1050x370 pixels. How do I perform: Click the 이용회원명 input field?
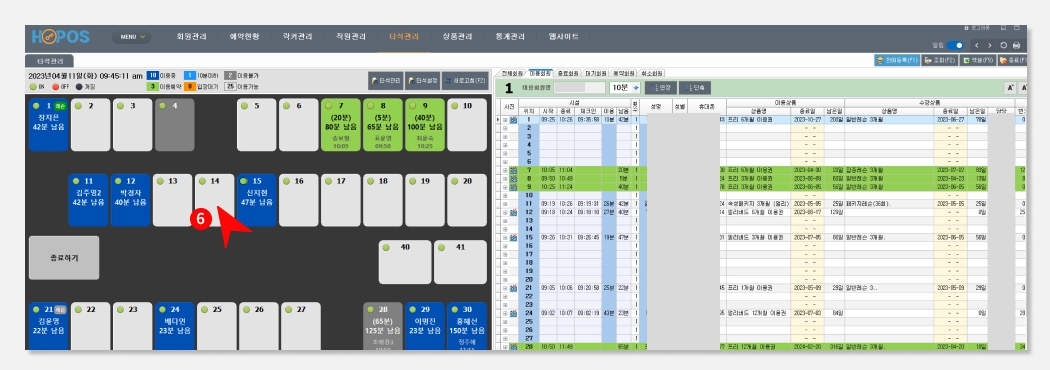click(x=579, y=88)
